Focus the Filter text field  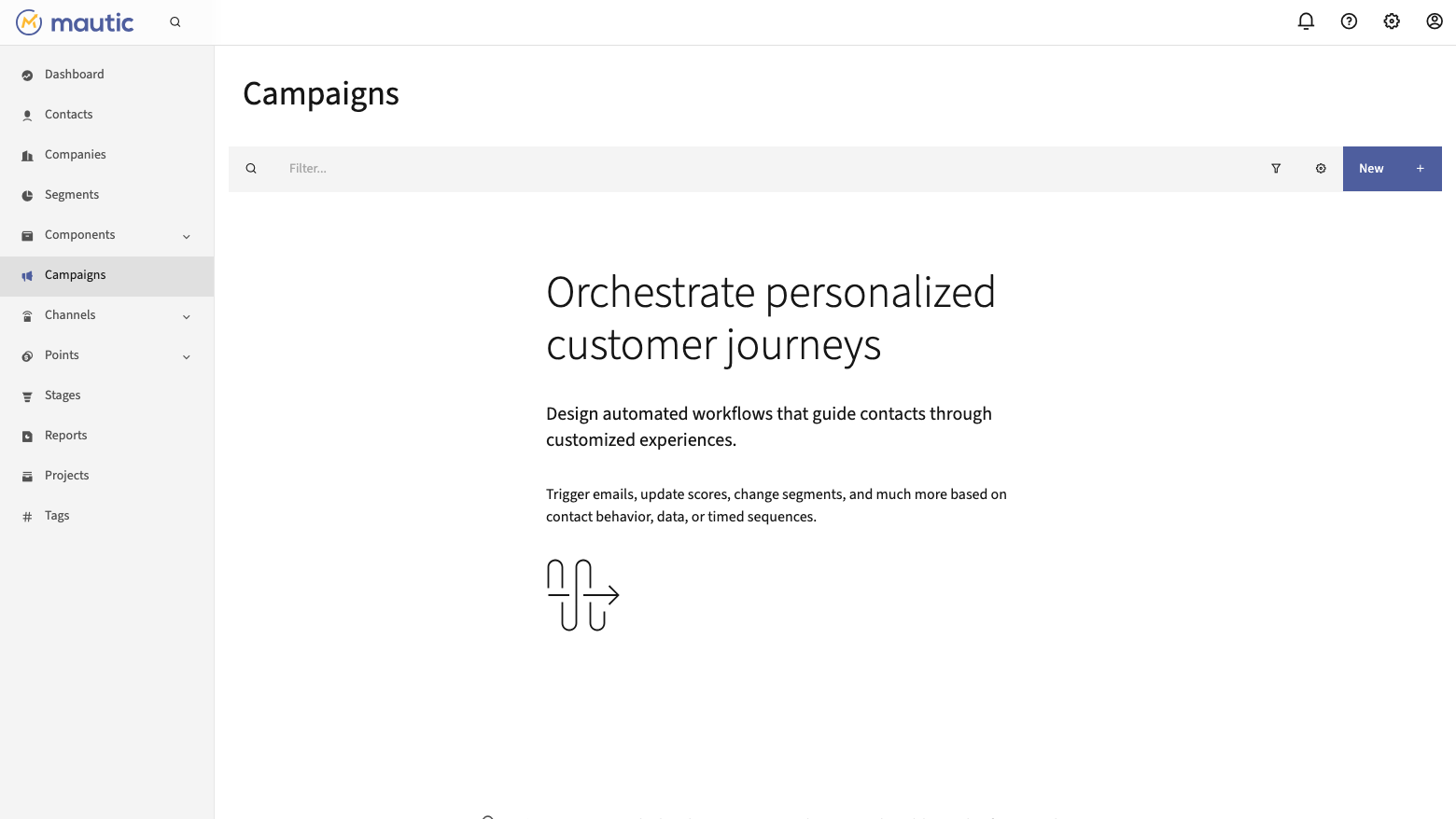tap(765, 169)
